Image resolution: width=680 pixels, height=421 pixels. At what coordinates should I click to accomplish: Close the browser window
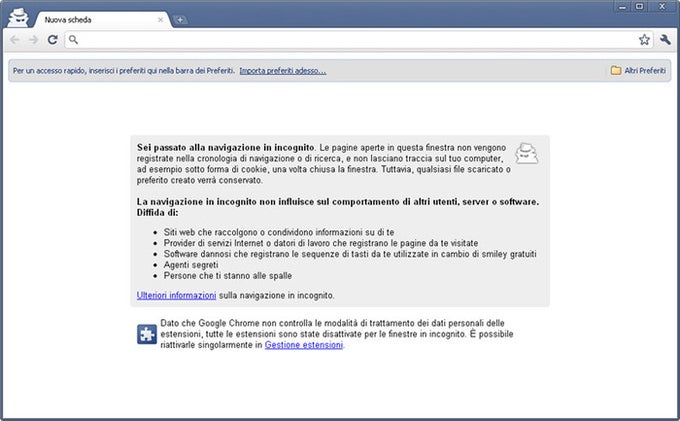[x=662, y=7]
